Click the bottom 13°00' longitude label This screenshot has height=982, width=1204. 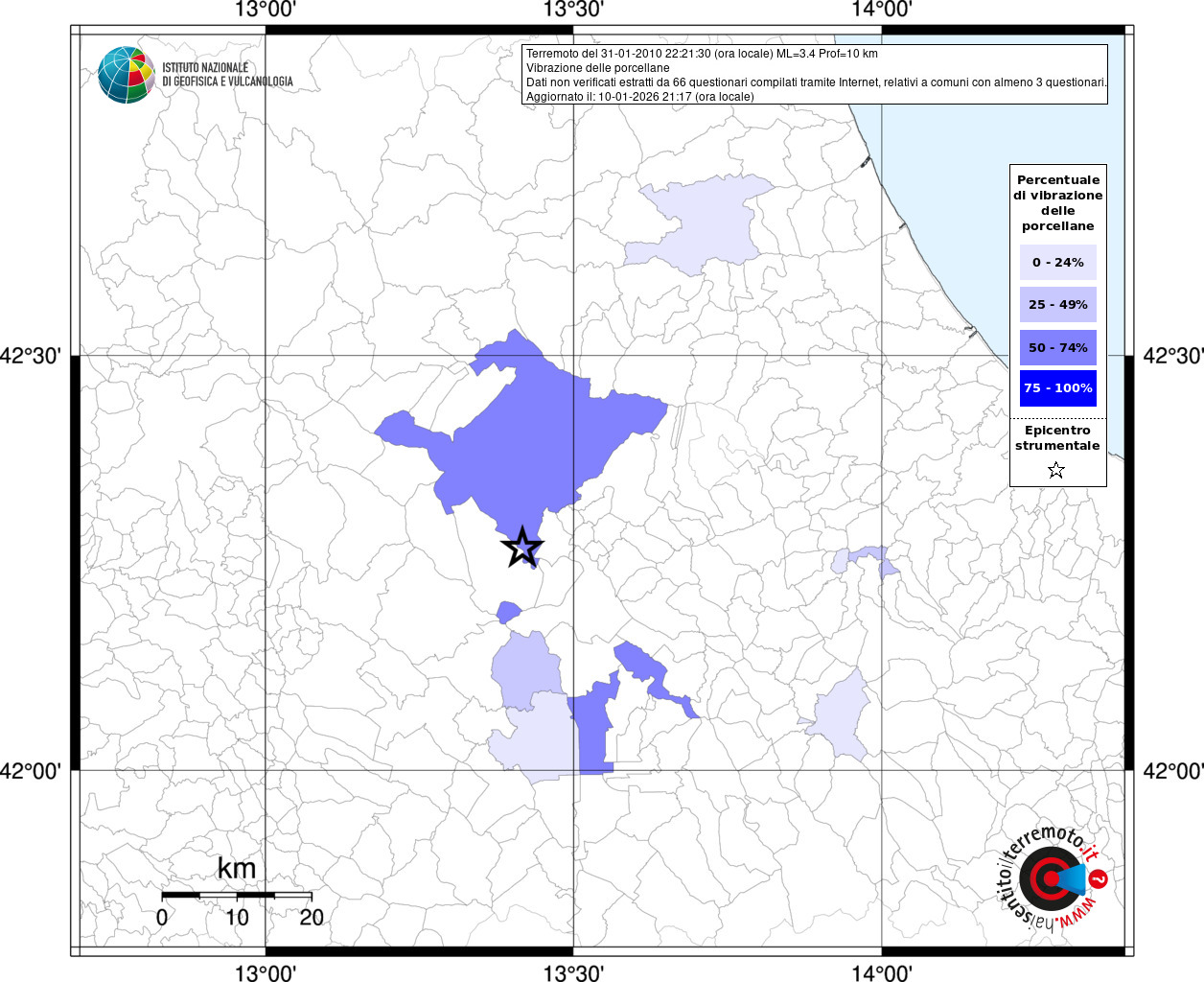point(266,972)
